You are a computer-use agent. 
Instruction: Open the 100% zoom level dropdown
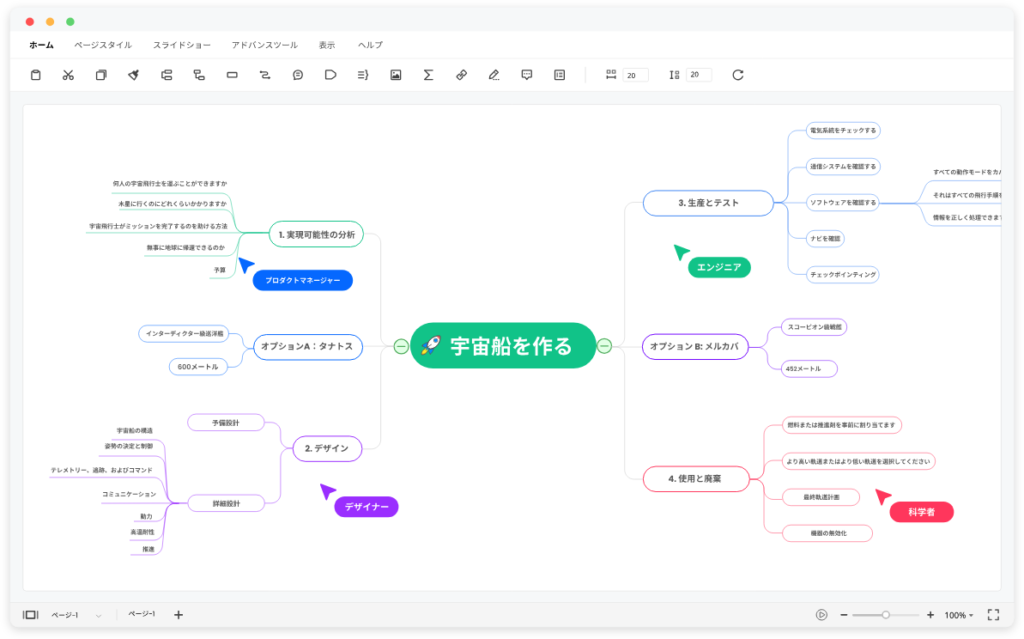tap(959, 615)
